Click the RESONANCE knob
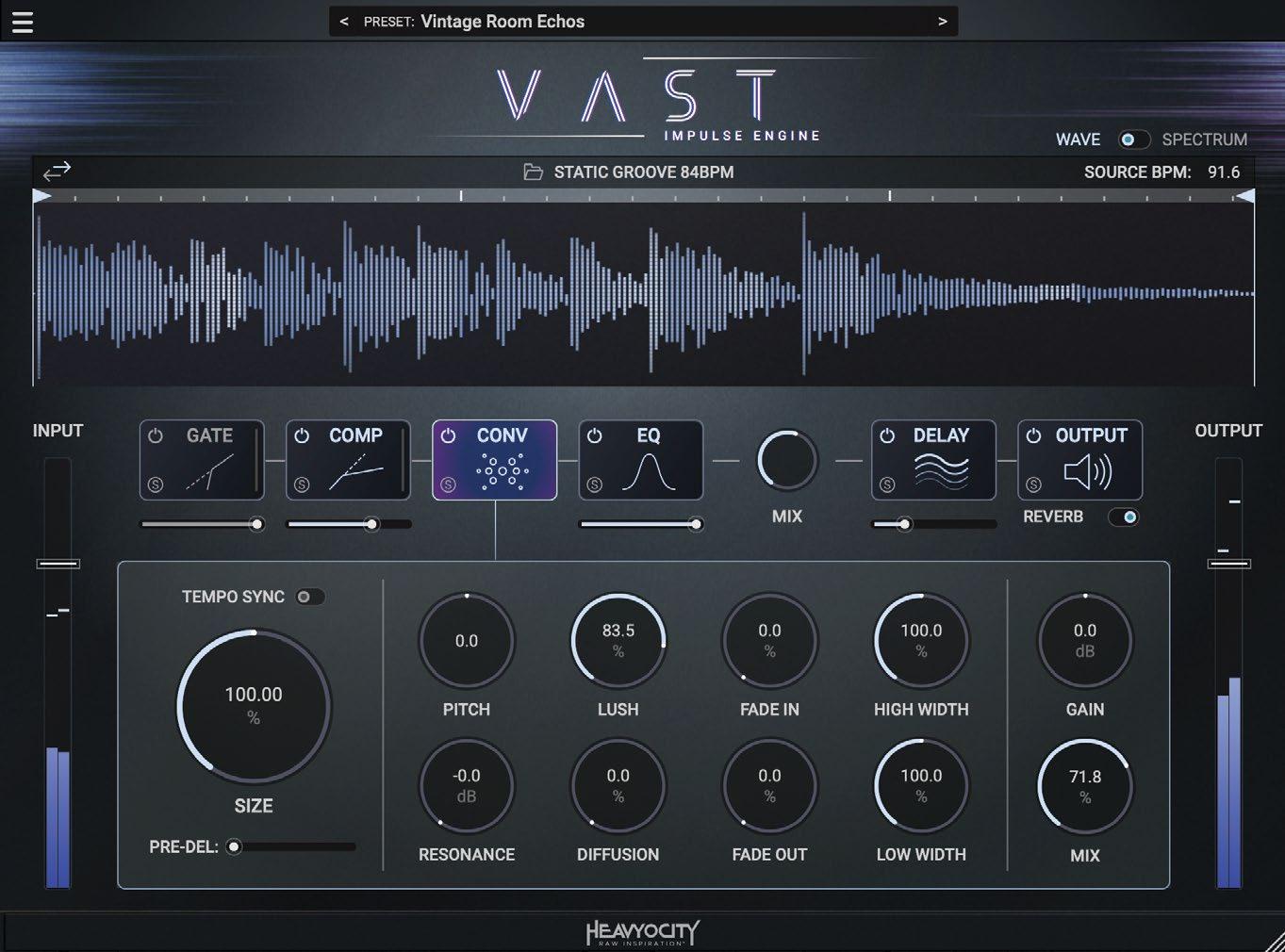The width and height of the screenshot is (1285, 952). coord(467,787)
